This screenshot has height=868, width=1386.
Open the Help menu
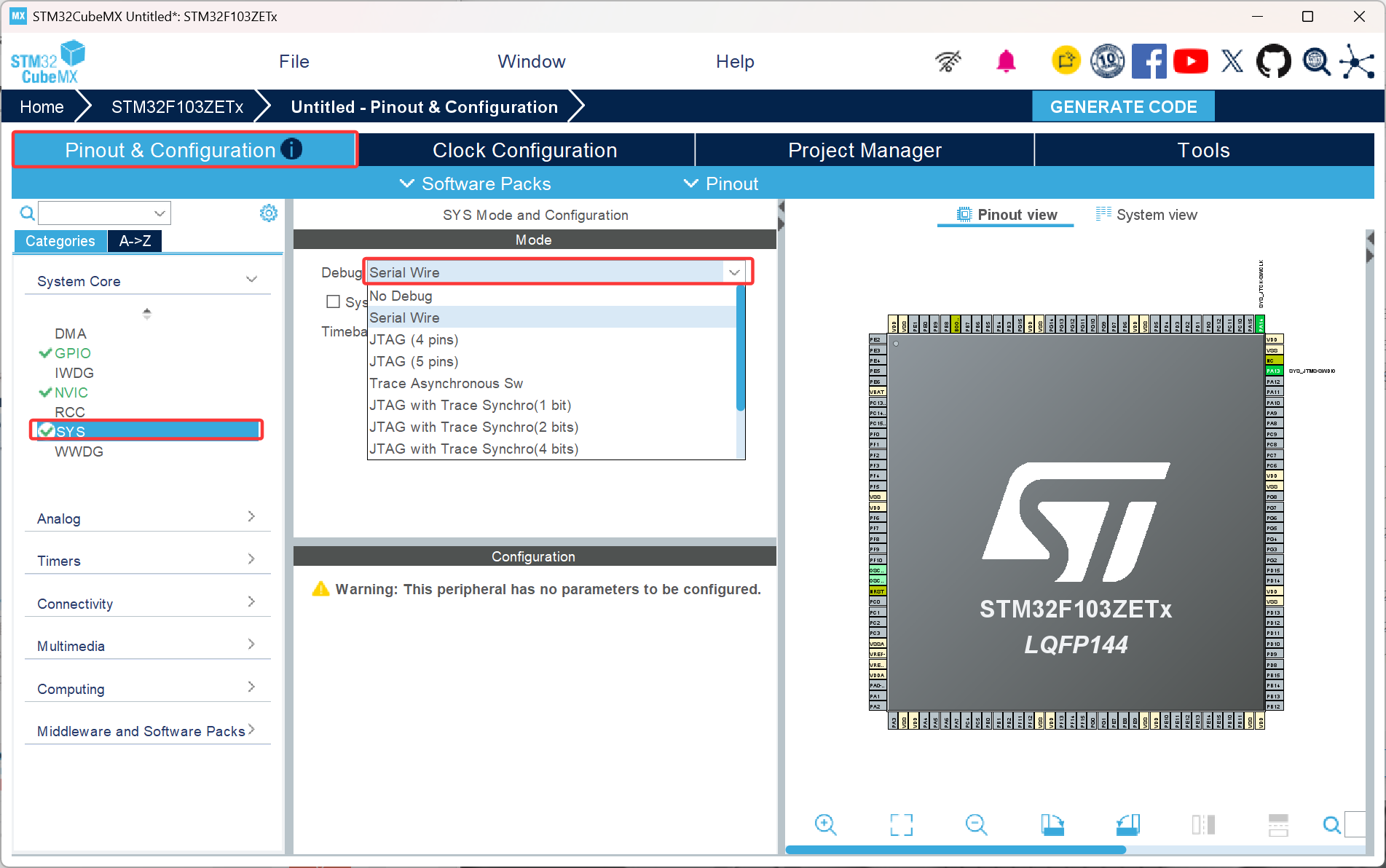pyautogui.click(x=735, y=62)
